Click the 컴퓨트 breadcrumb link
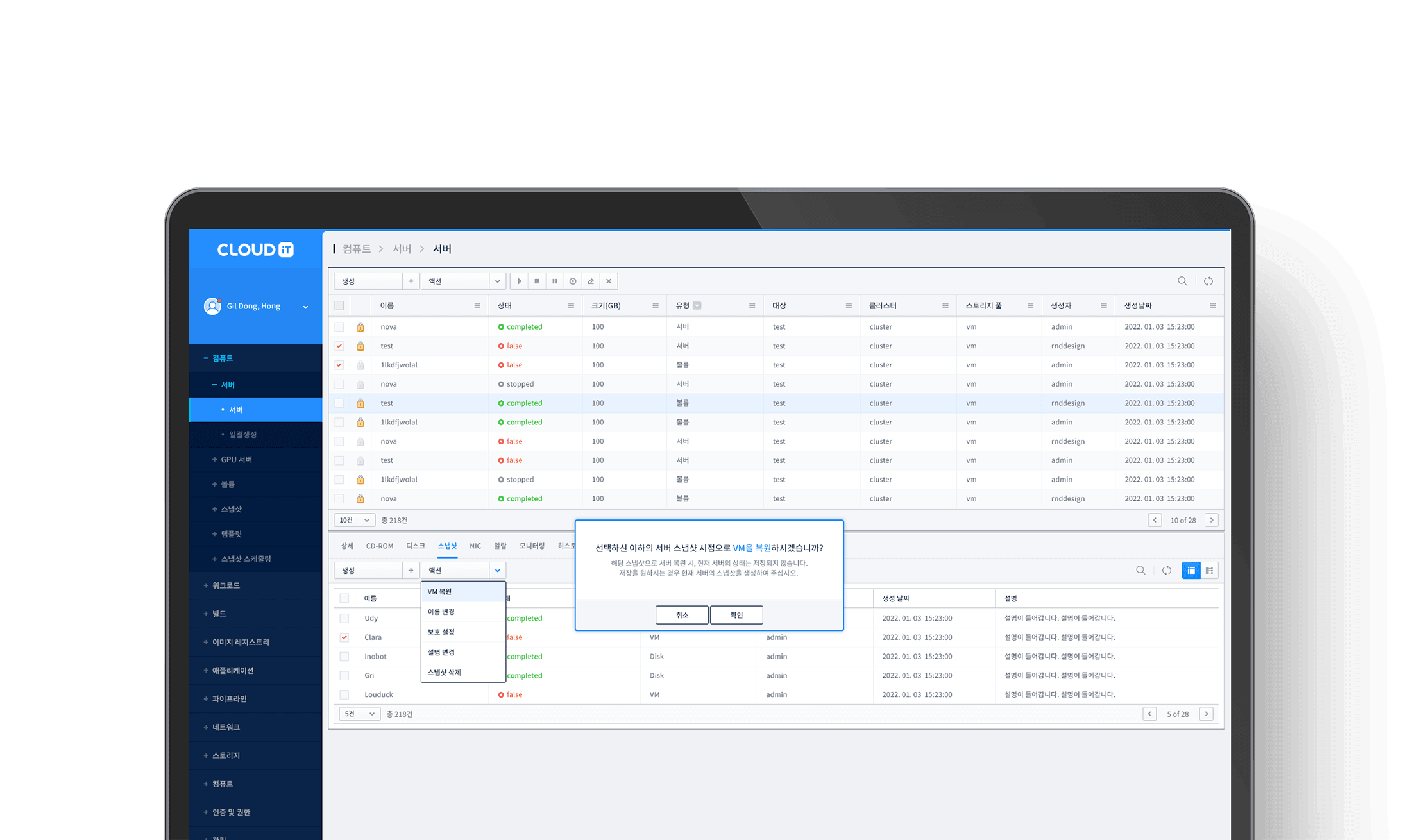The image size is (1424, 840). [x=357, y=249]
